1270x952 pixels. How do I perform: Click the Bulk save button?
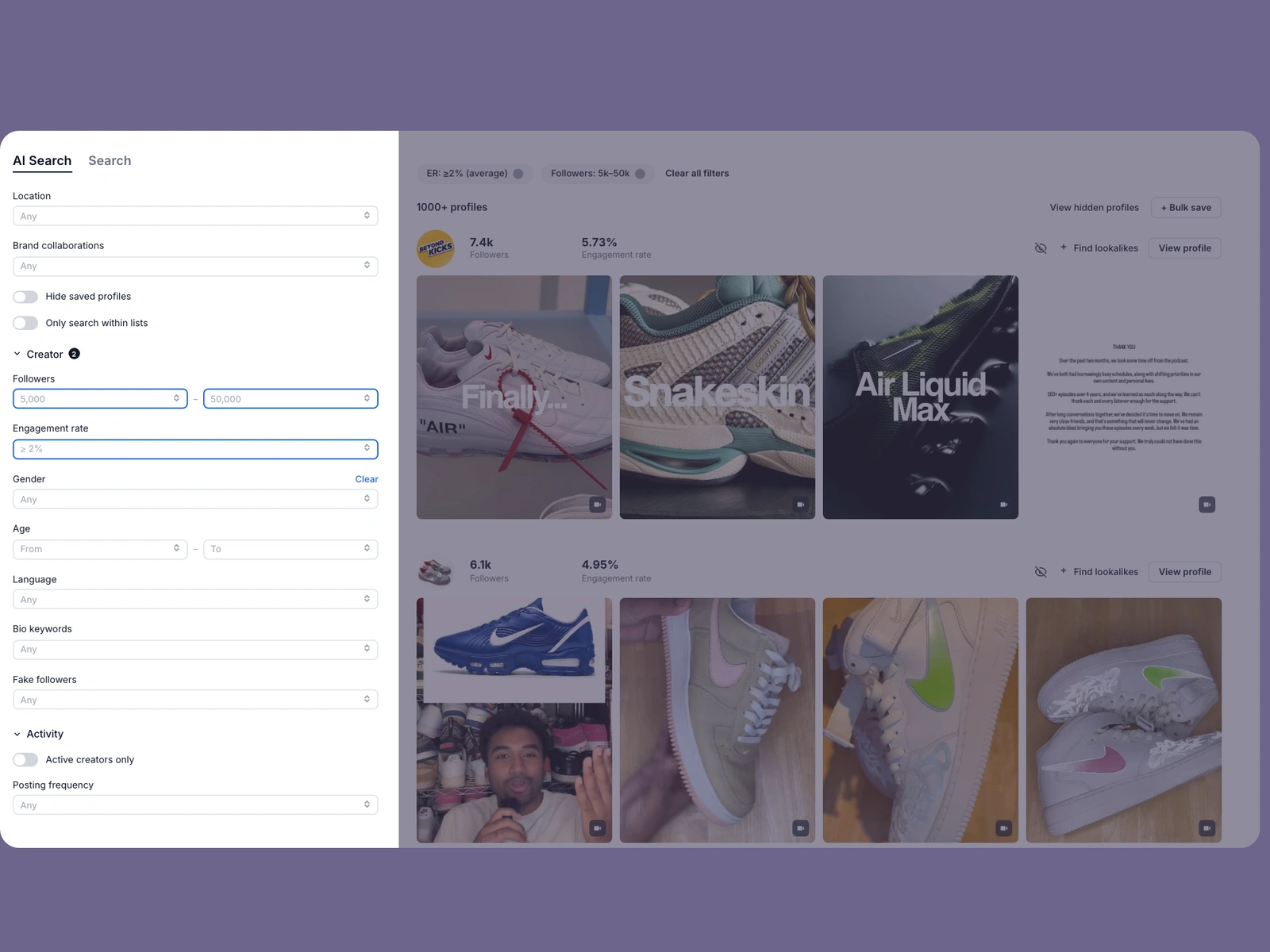pos(1186,208)
